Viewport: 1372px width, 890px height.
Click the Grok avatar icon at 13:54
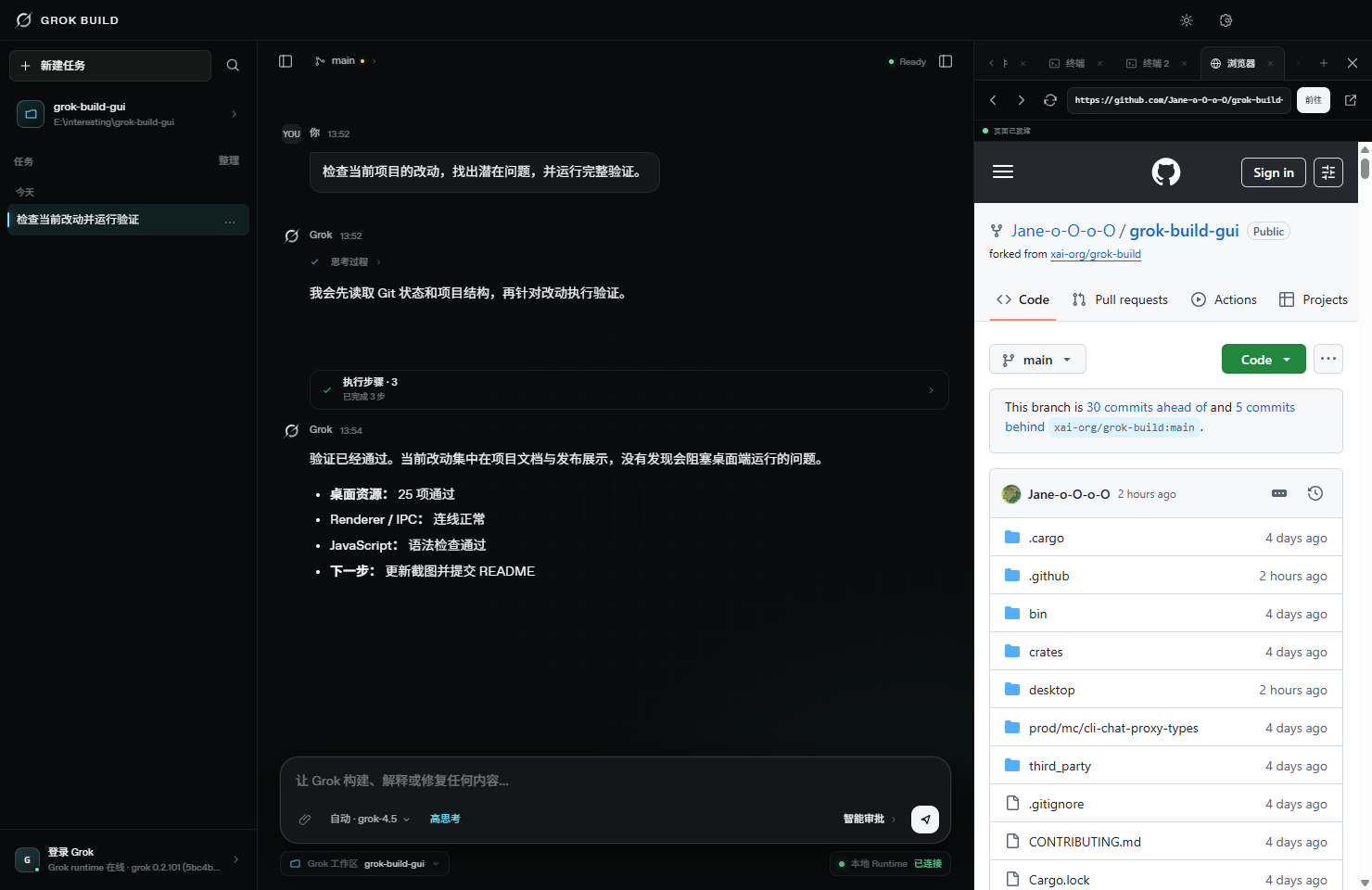coord(292,430)
